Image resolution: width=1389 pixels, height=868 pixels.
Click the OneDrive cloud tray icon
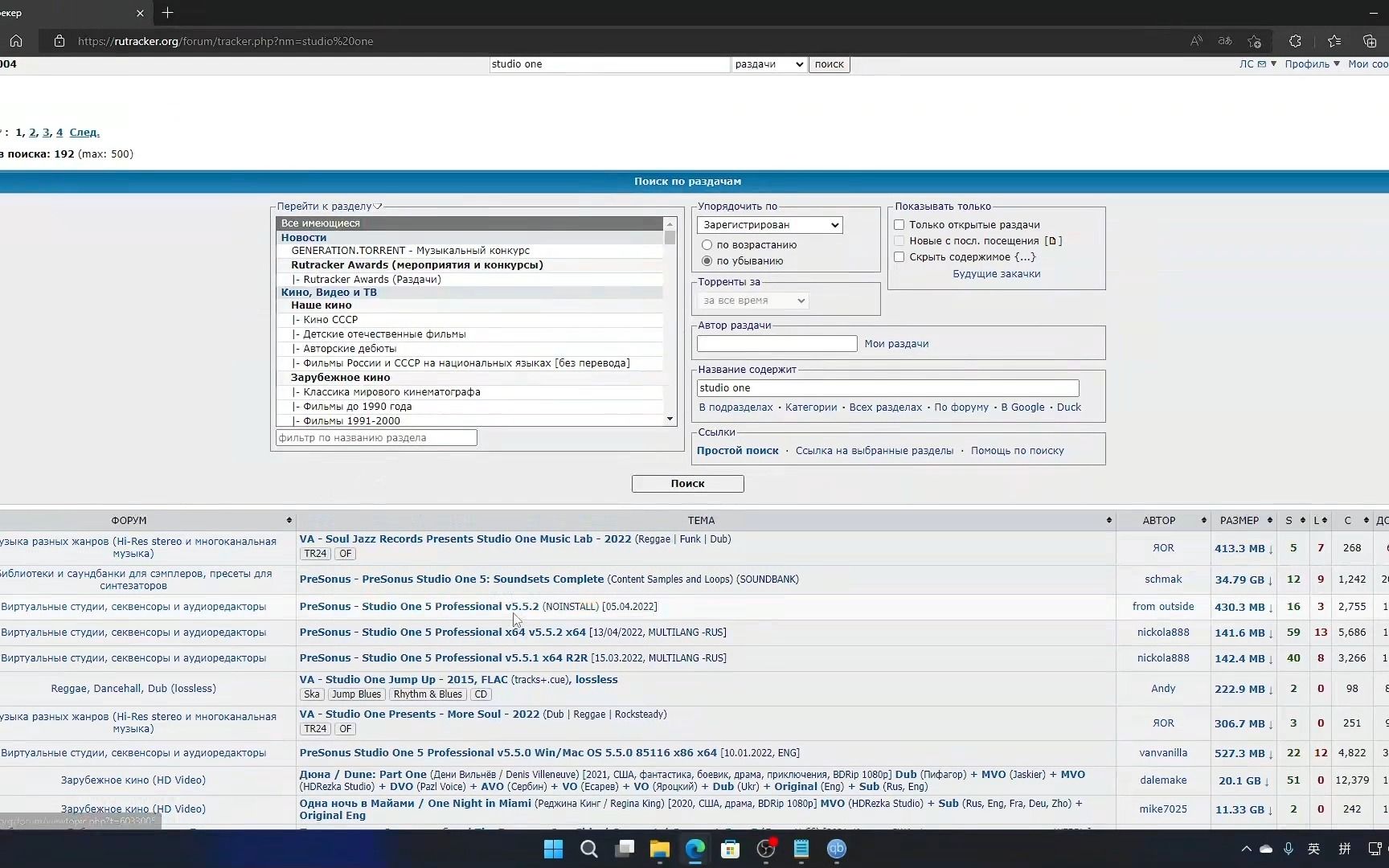click(x=1266, y=849)
